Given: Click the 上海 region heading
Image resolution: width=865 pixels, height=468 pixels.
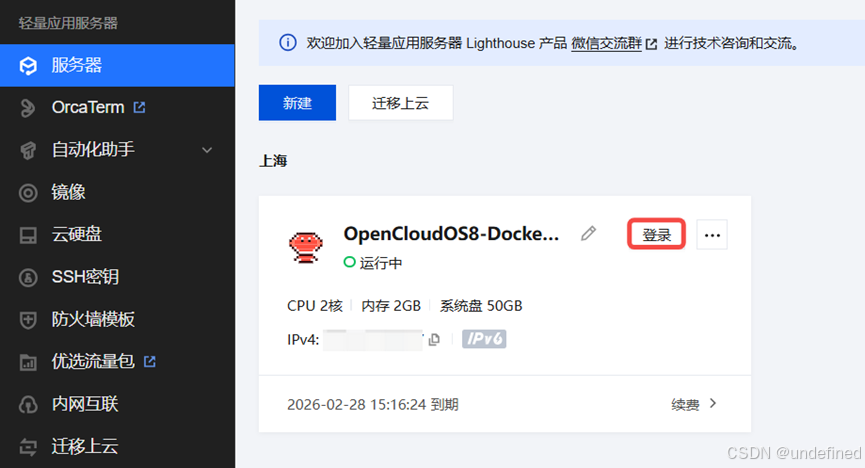Looking at the screenshot, I should [x=273, y=161].
